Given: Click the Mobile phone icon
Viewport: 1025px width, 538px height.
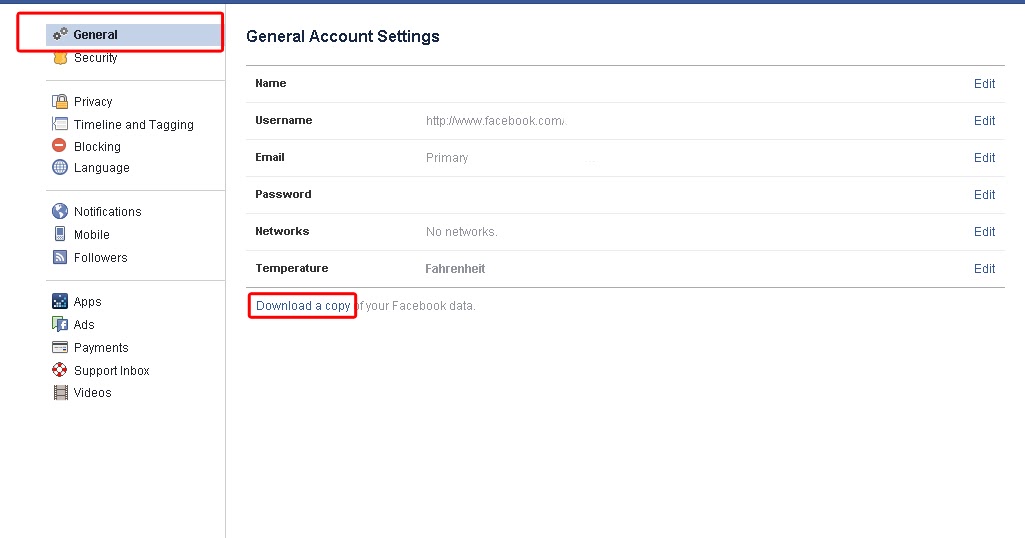Looking at the screenshot, I should point(60,234).
